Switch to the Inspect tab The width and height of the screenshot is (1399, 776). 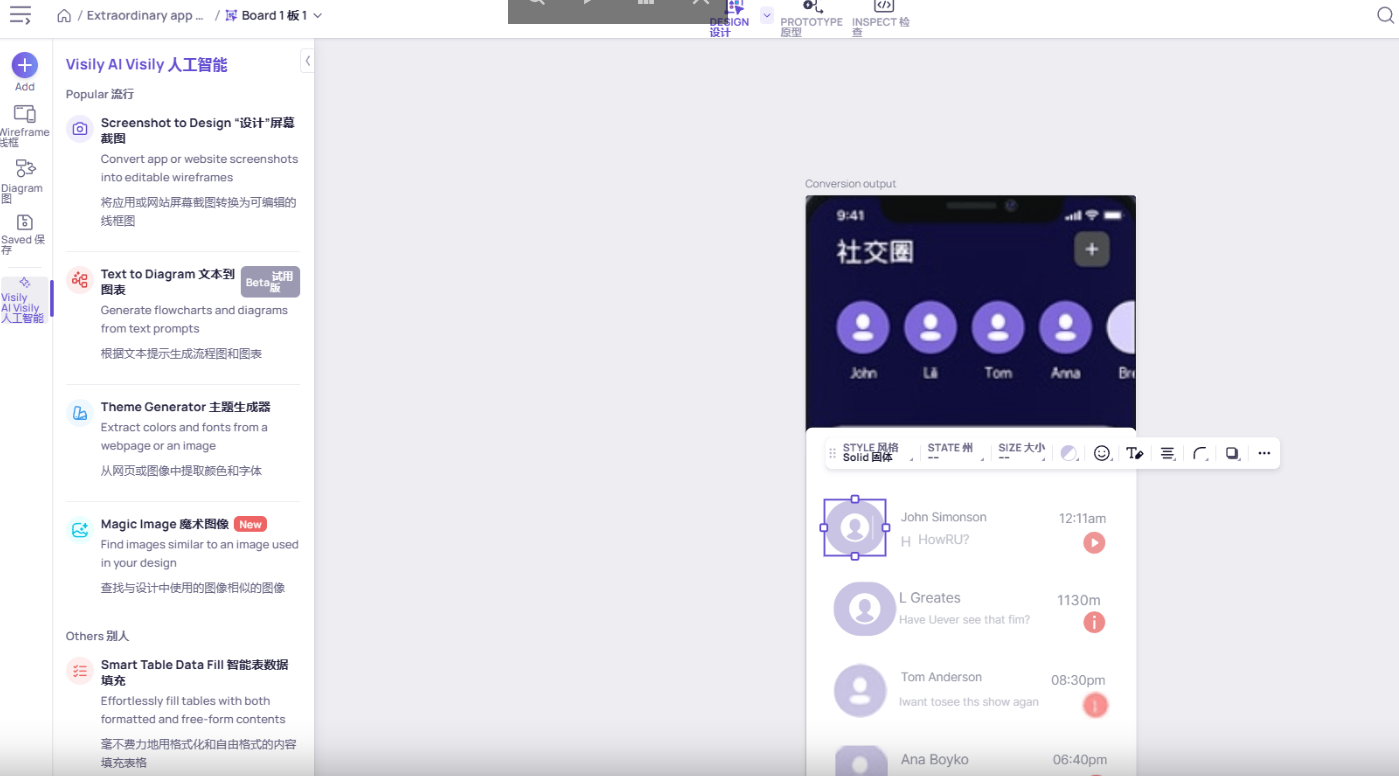click(x=880, y=16)
